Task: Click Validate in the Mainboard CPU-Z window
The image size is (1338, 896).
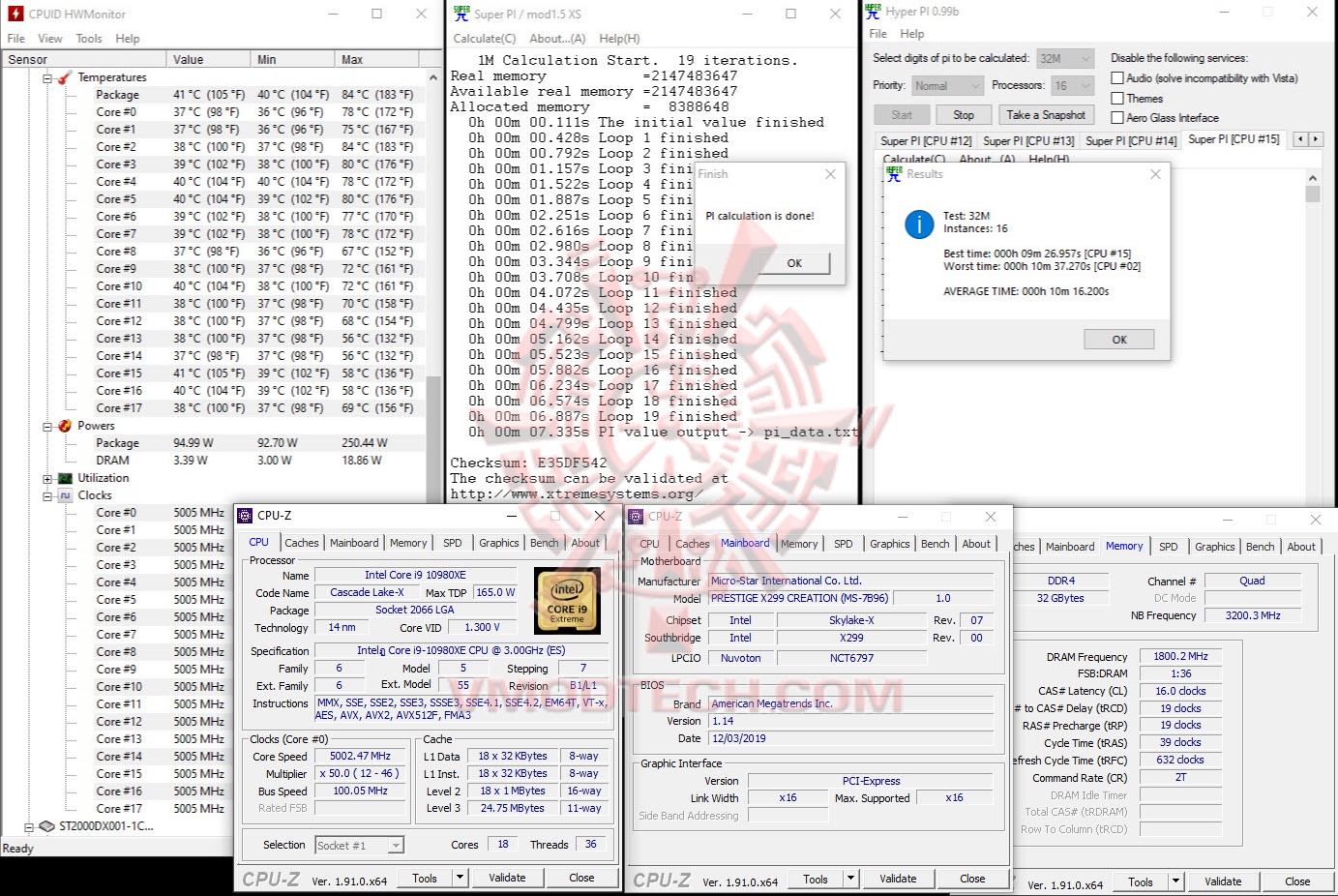Action: 898,879
